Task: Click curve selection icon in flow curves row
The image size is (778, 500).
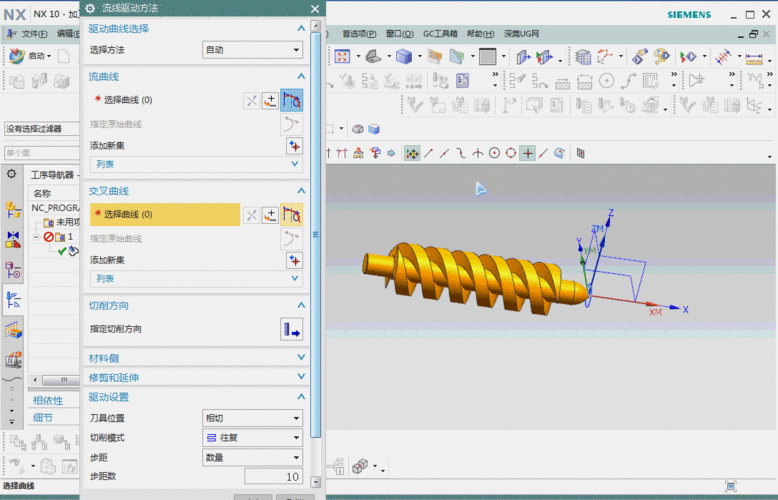Action: click(x=292, y=100)
